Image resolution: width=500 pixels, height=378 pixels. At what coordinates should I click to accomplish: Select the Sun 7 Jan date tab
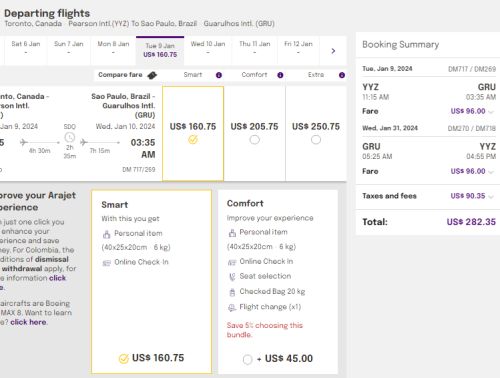69,50
